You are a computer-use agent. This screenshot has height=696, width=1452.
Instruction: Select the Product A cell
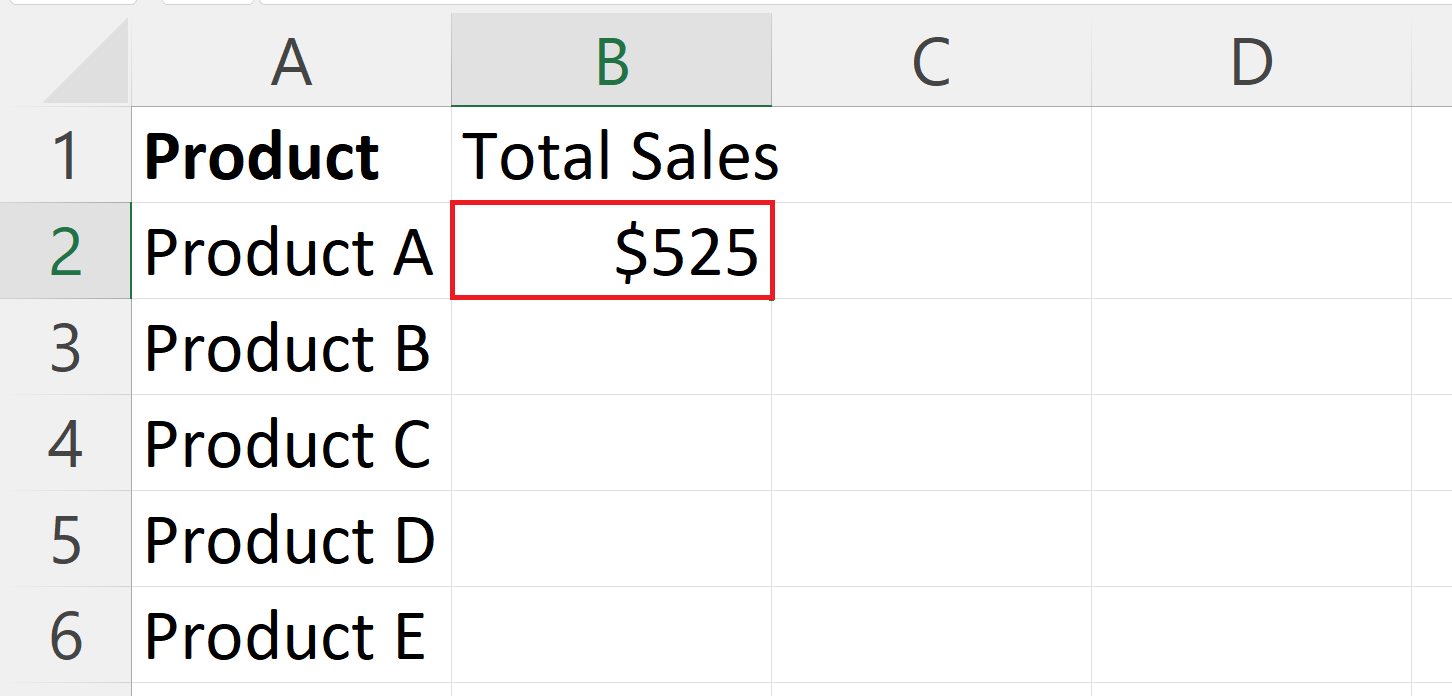(x=290, y=250)
